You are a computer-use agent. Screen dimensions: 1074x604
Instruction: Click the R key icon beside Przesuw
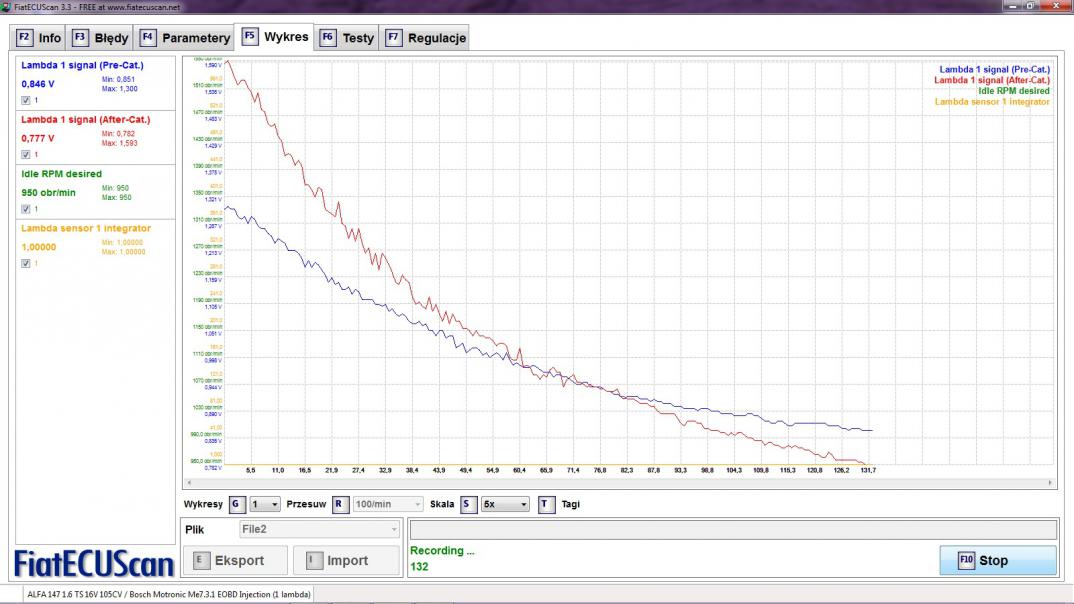pos(340,505)
